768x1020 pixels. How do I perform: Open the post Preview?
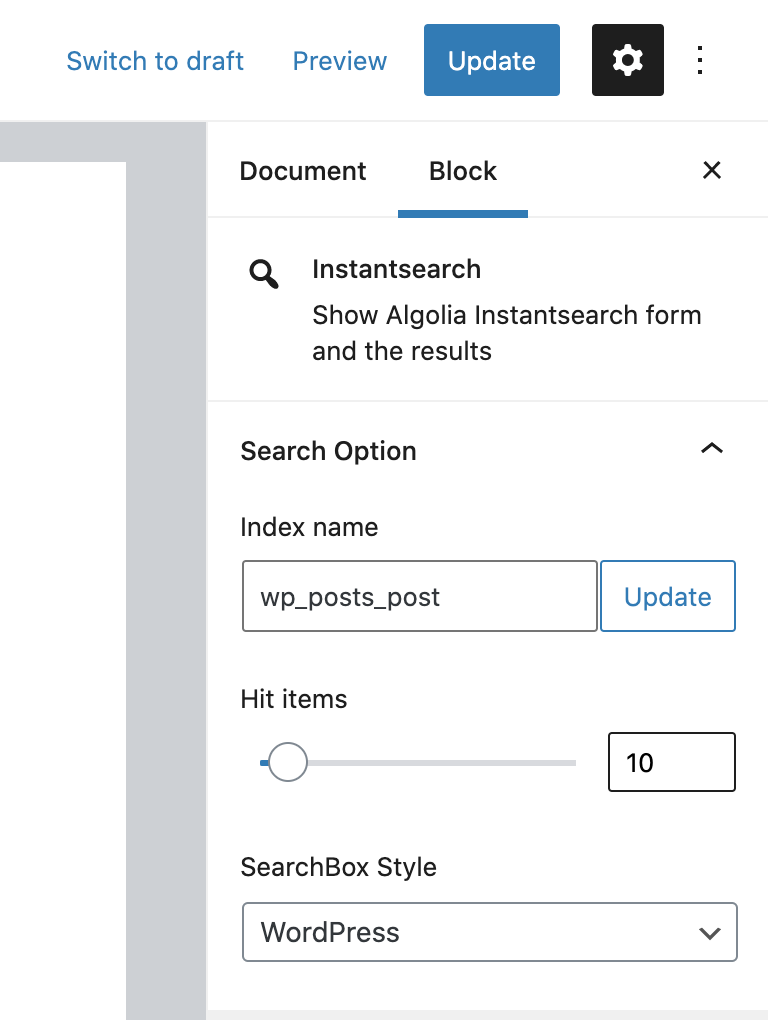point(339,61)
